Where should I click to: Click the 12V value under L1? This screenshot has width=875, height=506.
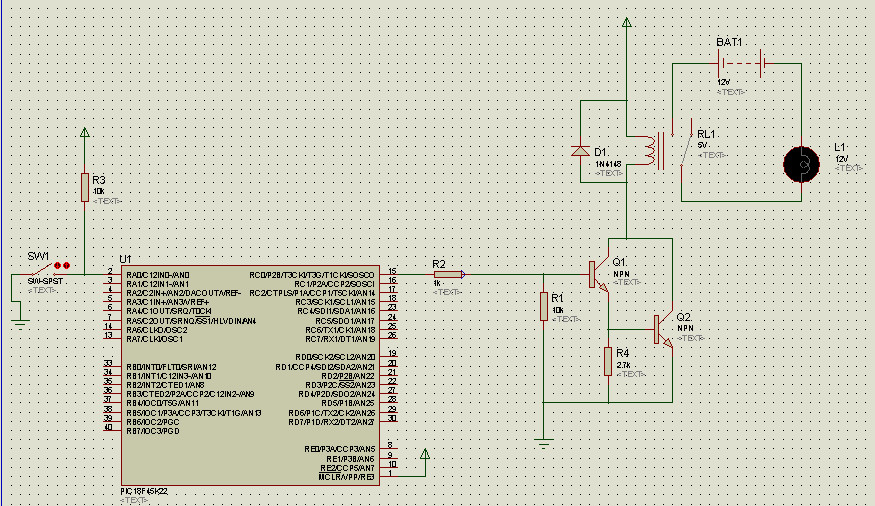coord(842,159)
